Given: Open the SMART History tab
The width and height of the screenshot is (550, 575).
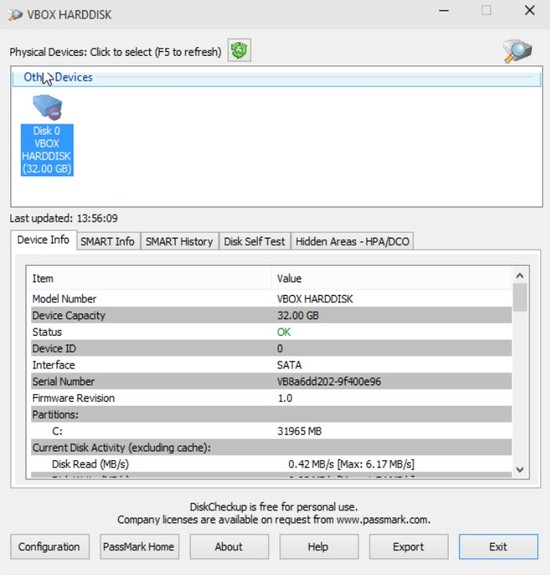Looking at the screenshot, I should (179, 242).
